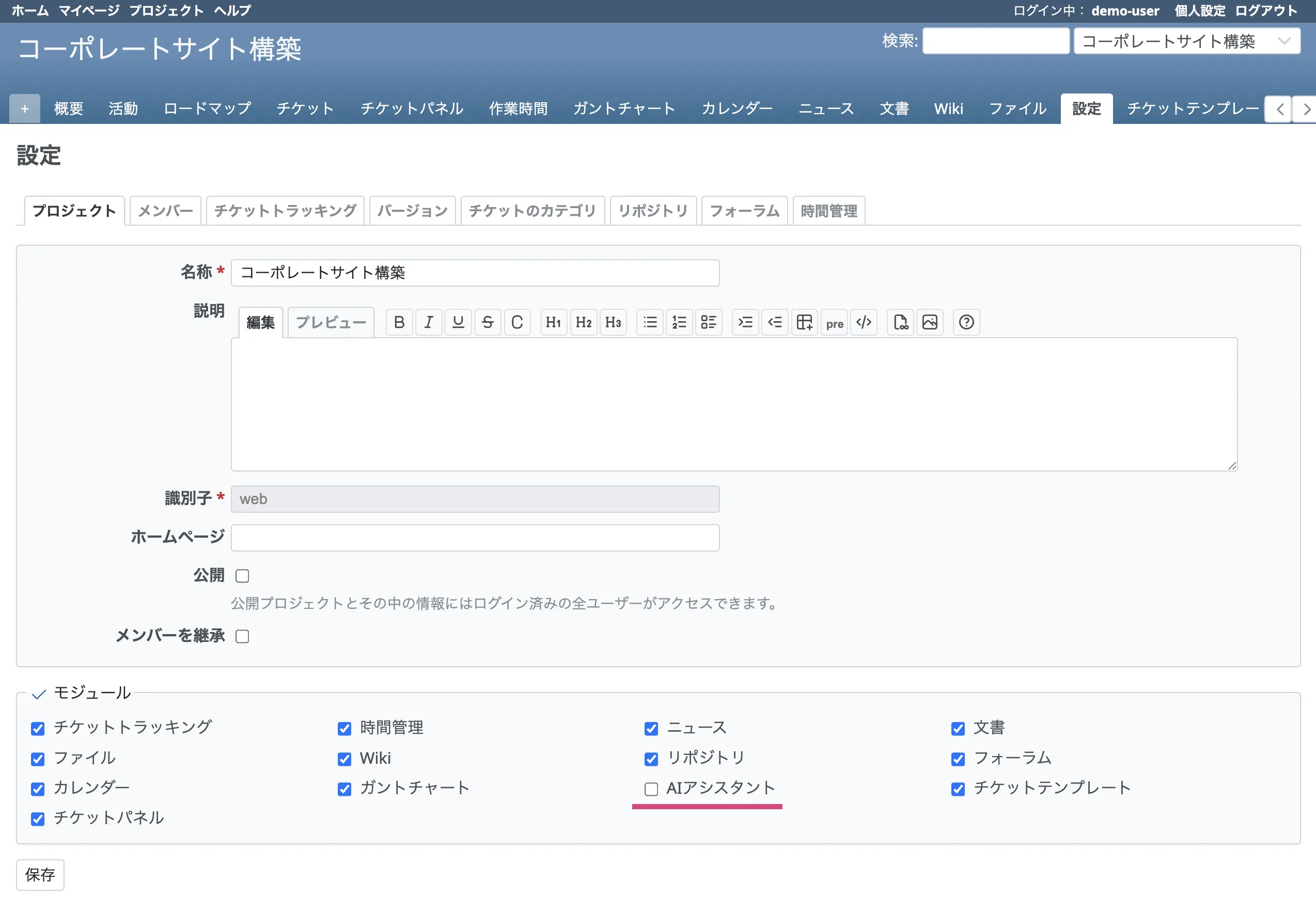
Task: Insert a wiki page link icon
Action: point(901,322)
